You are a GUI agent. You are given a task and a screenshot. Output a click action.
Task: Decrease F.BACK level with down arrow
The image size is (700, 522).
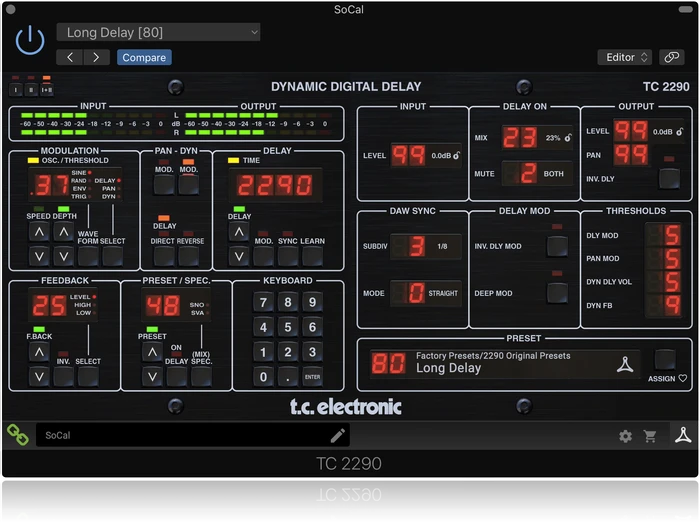[x=39, y=377]
